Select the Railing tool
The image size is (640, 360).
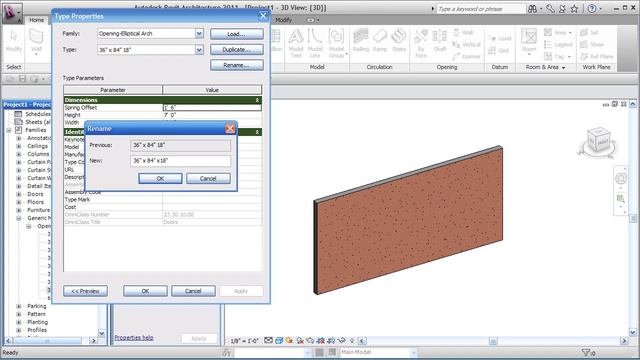pyautogui.click(x=360, y=41)
